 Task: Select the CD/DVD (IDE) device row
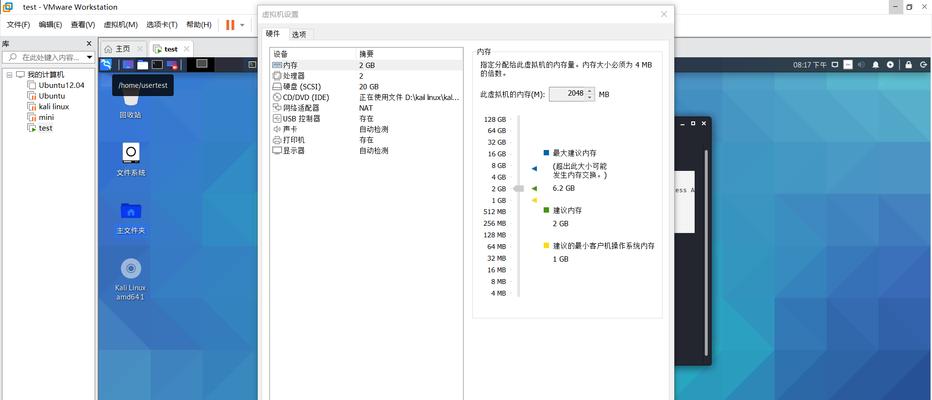[366, 97]
